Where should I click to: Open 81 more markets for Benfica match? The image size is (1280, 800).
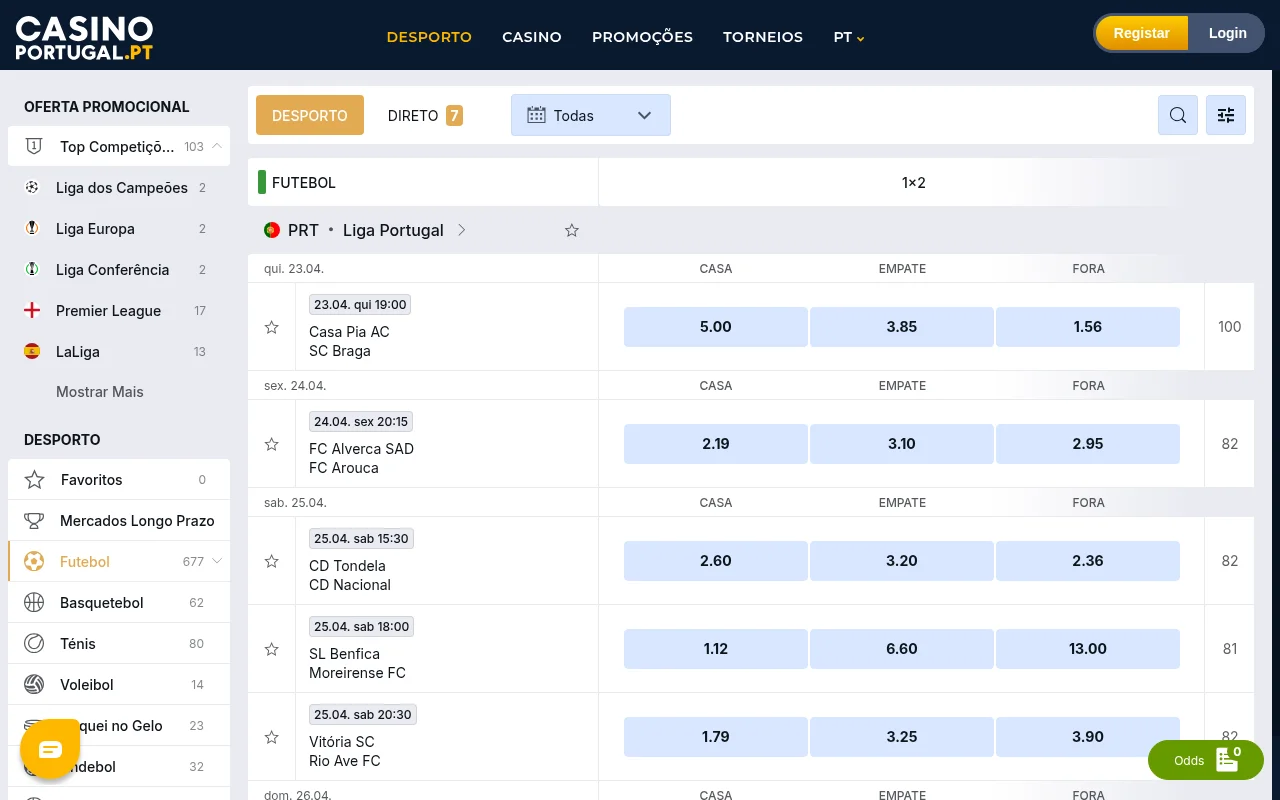(1230, 649)
